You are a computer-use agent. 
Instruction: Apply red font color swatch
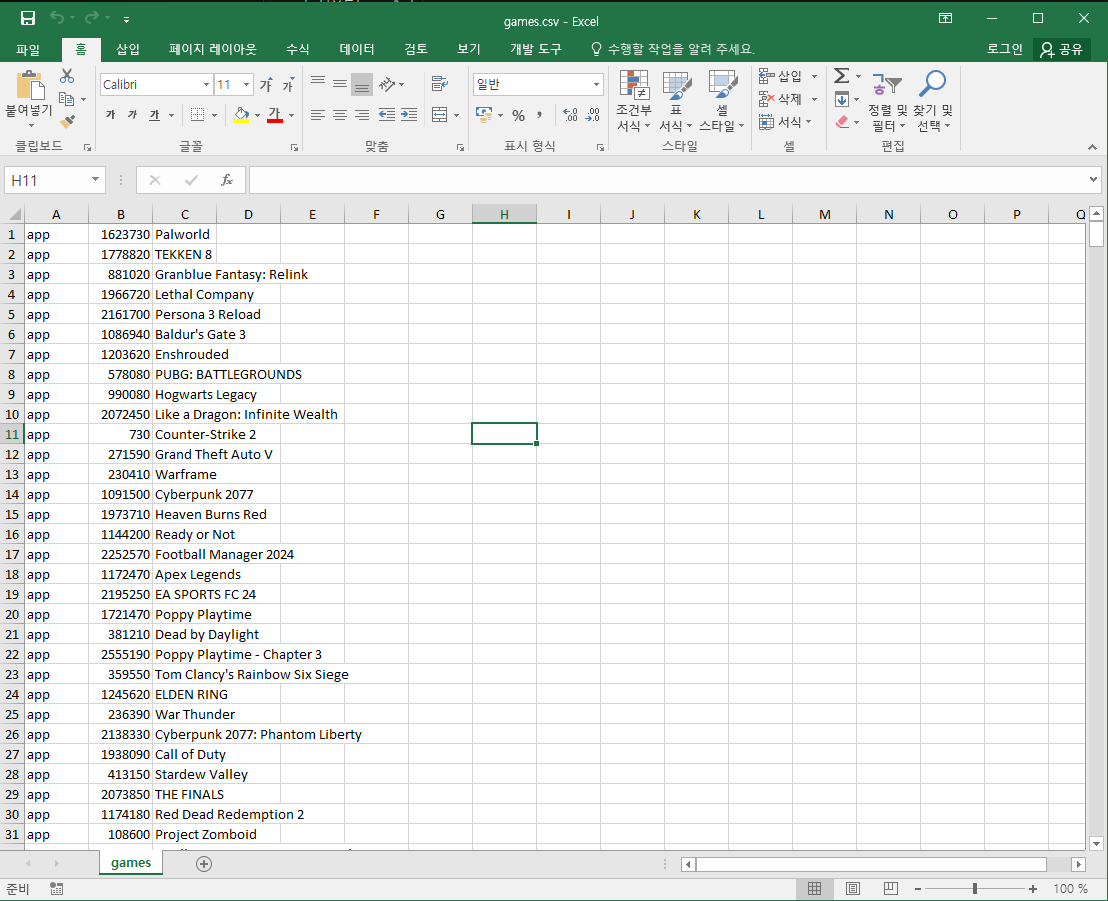click(x=275, y=115)
